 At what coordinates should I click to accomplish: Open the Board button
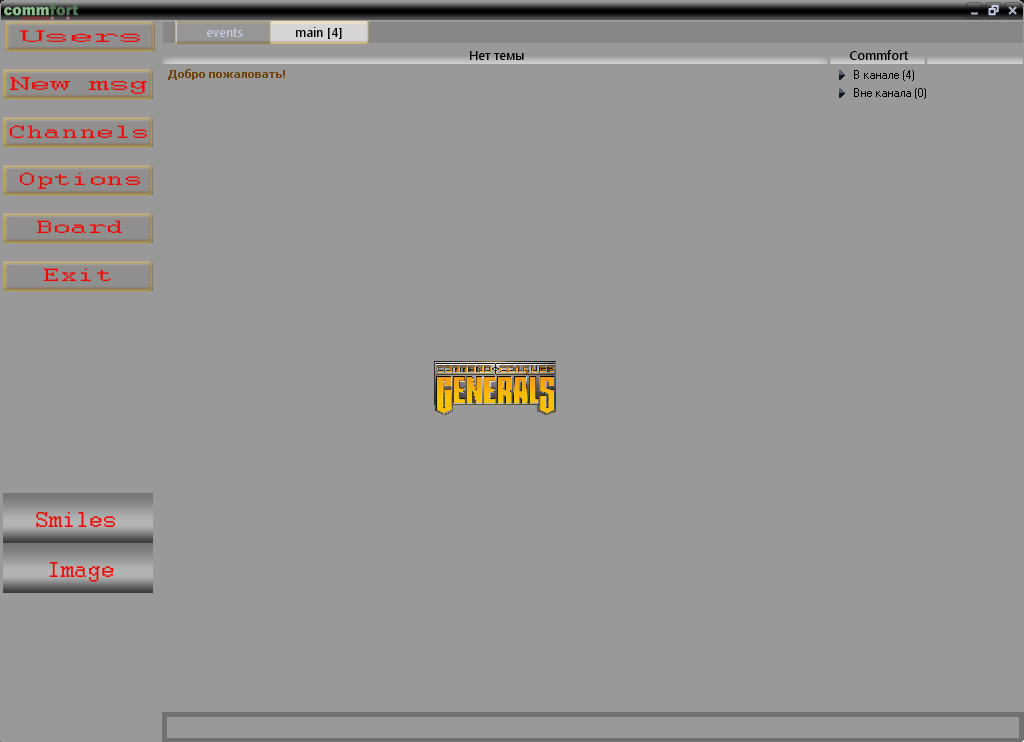78,227
